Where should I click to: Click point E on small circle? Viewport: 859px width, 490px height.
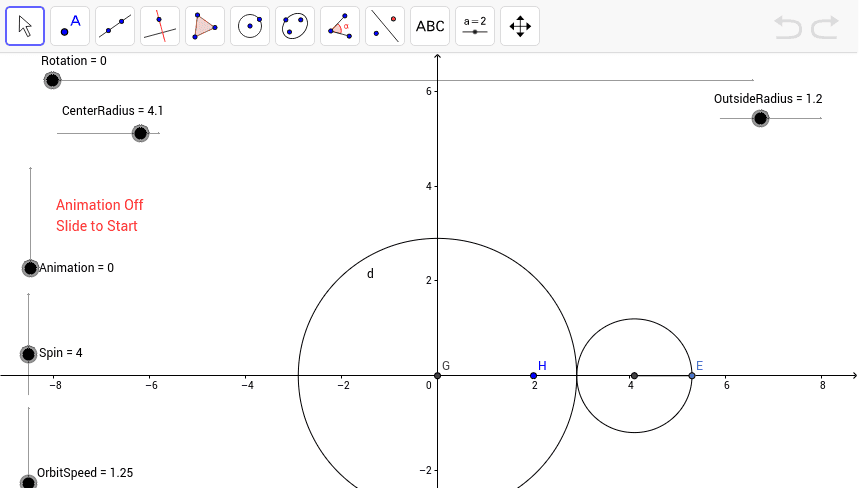tap(692, 375)
